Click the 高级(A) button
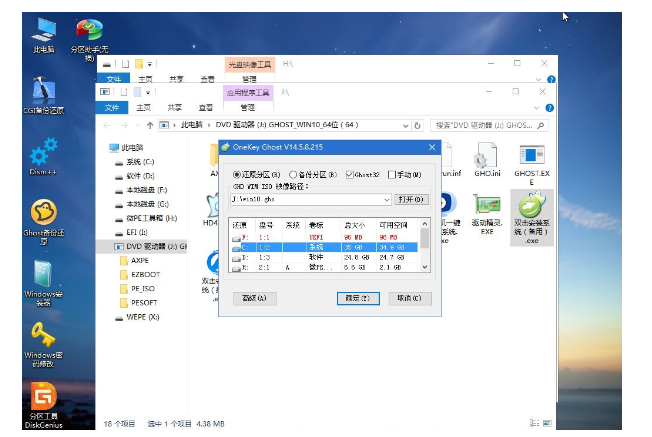This screenshot has height=437, width=652. coord(254,298)
